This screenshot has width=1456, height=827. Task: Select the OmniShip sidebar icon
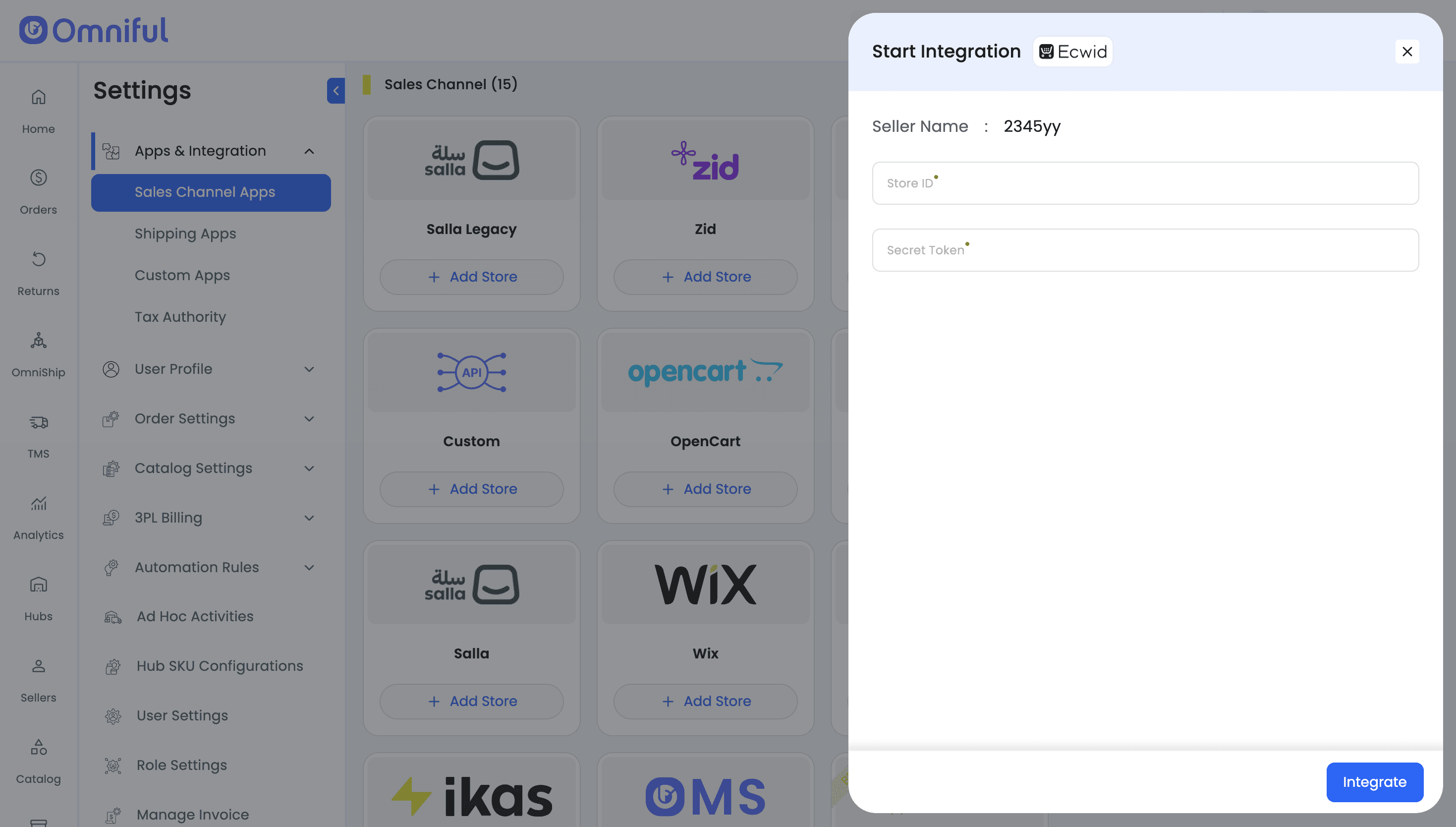(38, 341)
